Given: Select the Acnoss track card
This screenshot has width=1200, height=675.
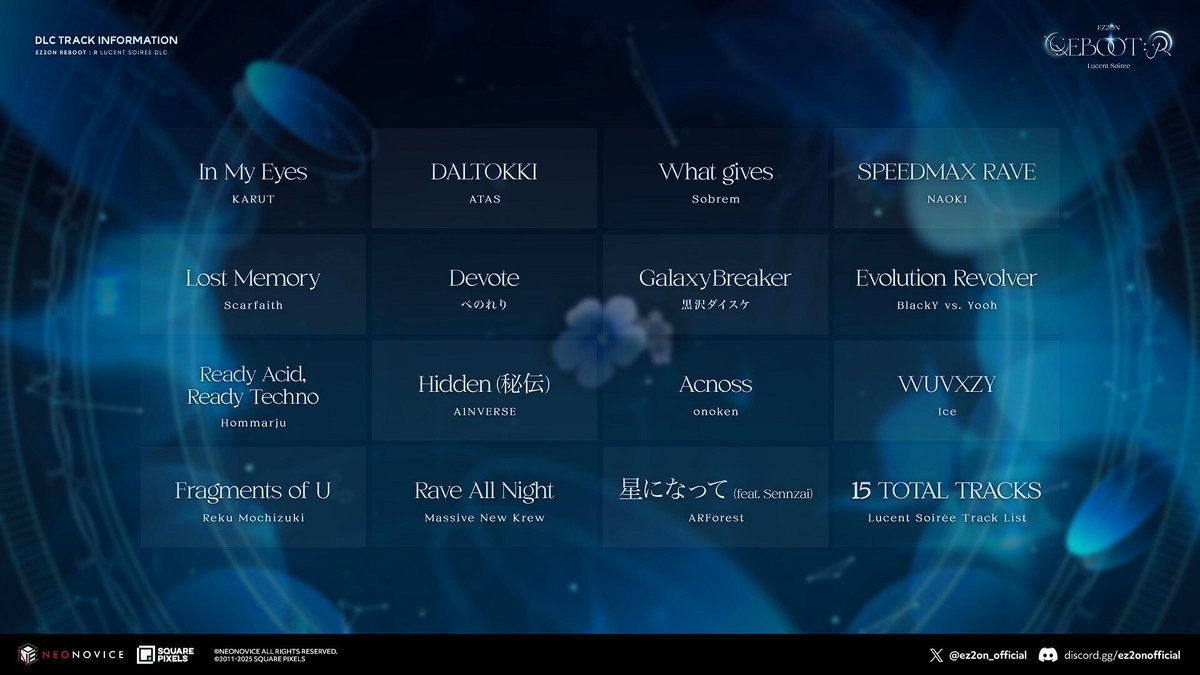Looking at the screenshot, I should pyautogui.click(x=715, y=391).
